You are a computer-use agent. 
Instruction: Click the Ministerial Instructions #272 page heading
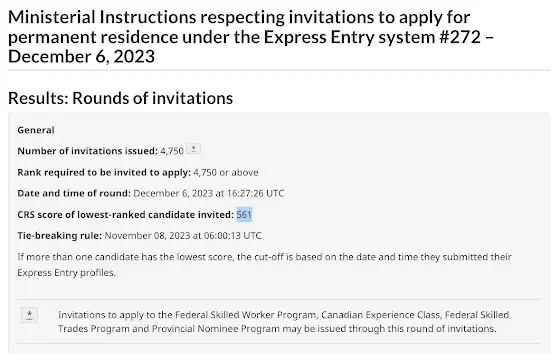pos(251,37)
